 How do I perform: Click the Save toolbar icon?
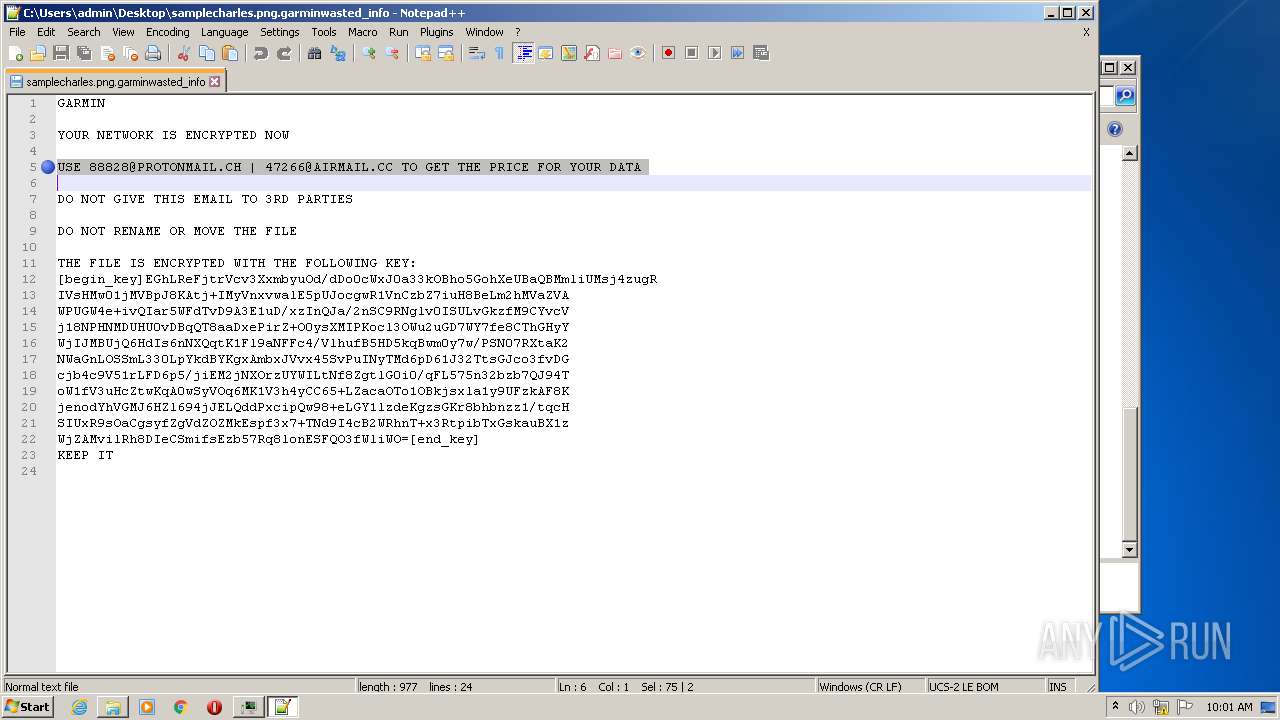point(61,53)
